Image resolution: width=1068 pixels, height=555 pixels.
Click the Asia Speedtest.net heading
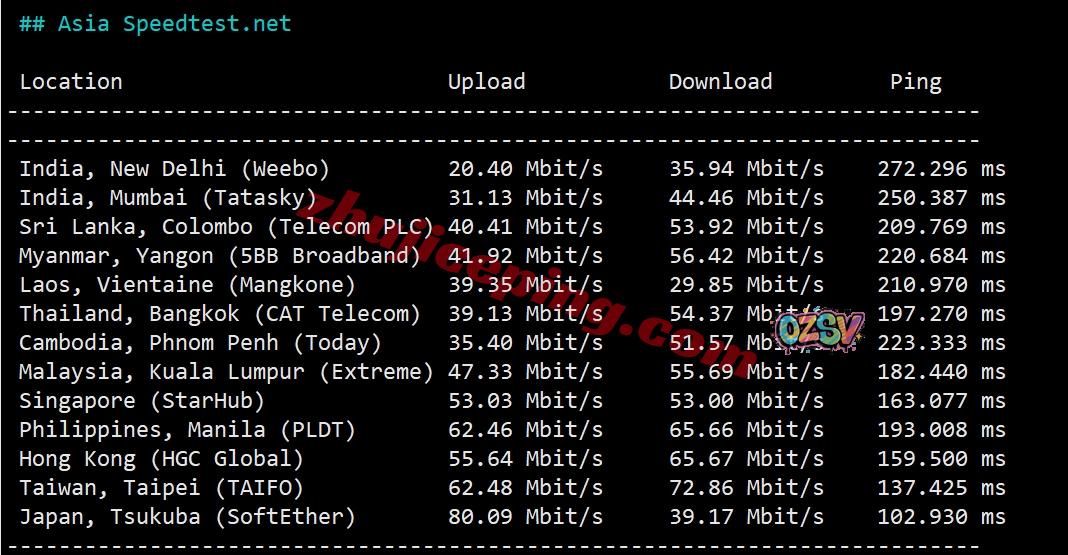pos(155,24)
